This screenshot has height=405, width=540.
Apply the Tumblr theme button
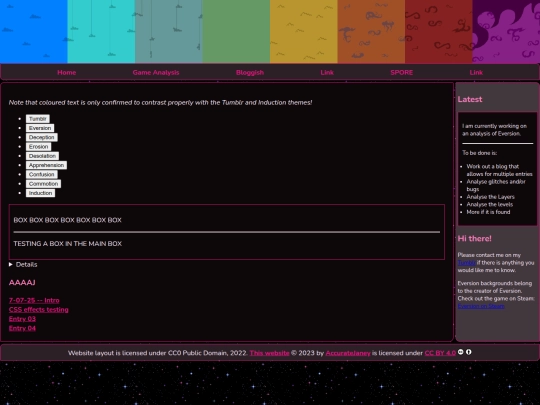click(x=38, y=119)
